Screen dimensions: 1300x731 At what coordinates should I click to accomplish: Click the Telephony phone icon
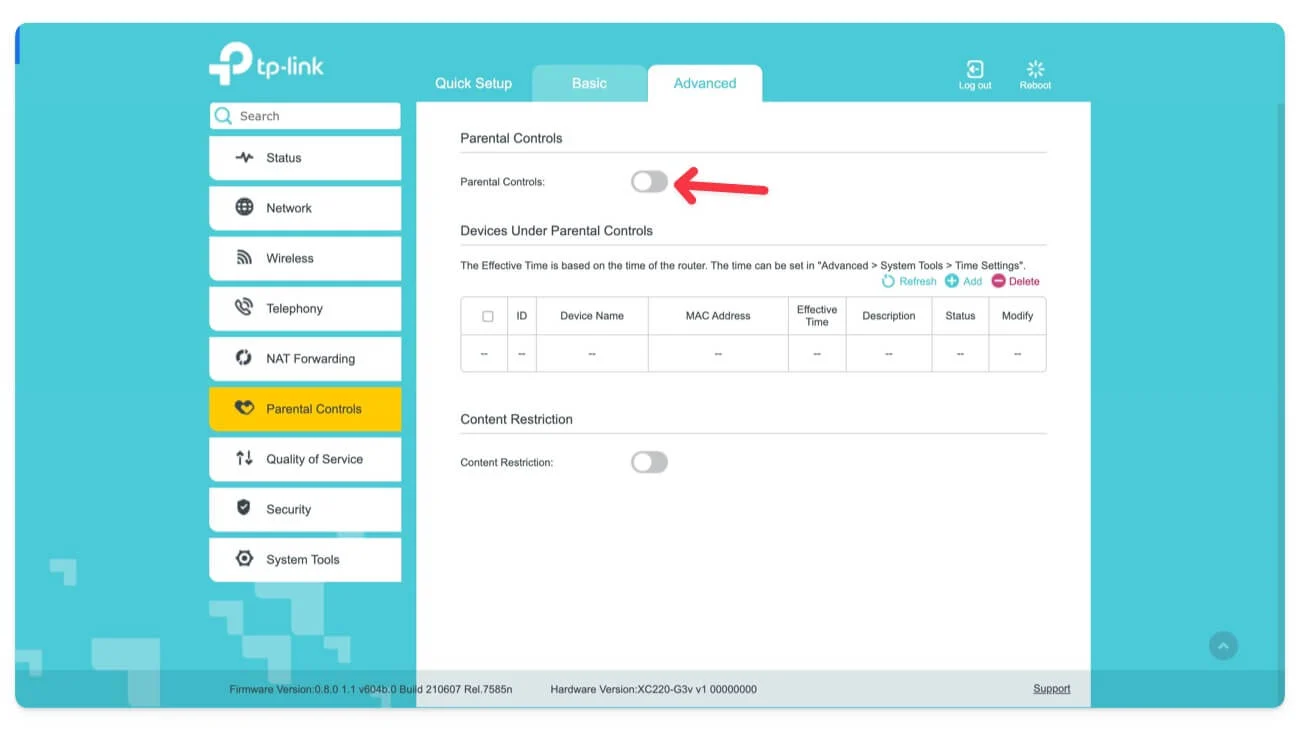244,307
